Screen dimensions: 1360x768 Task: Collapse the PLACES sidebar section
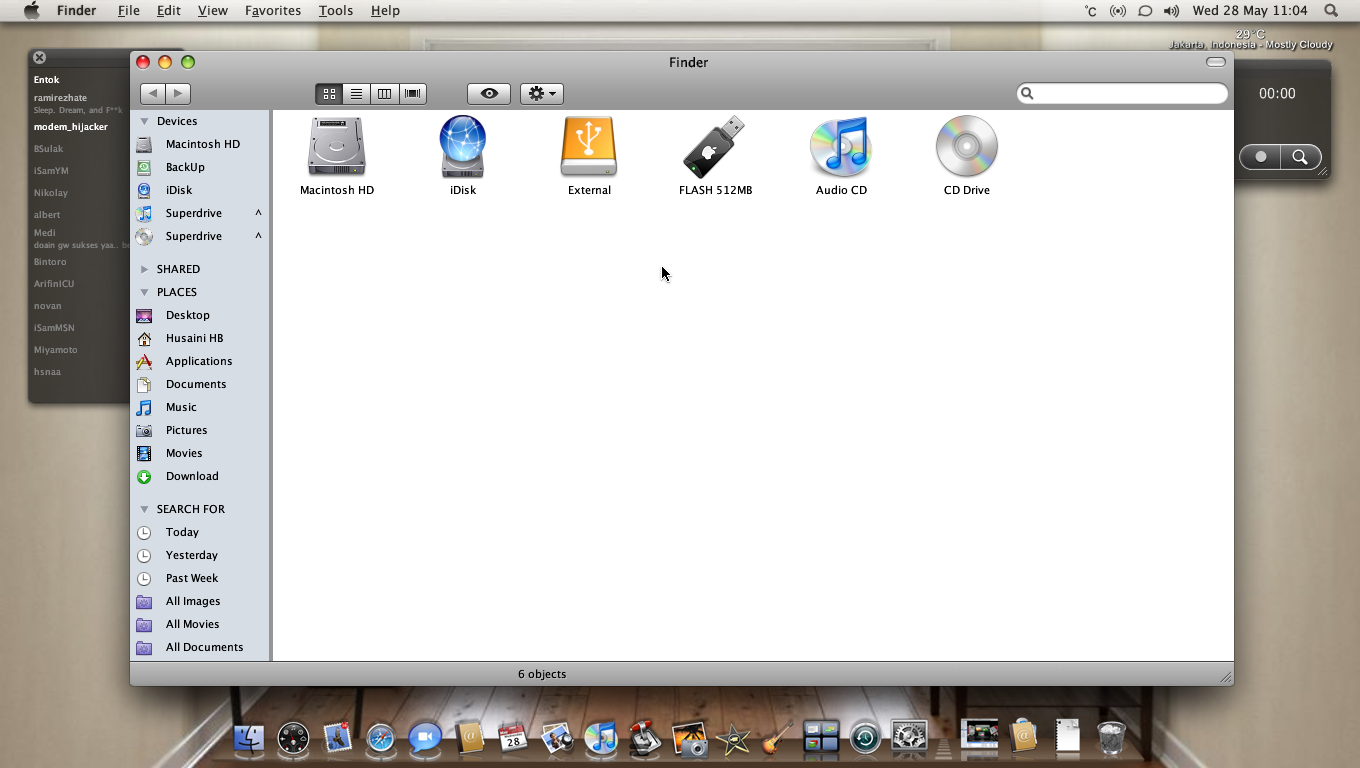(144, 292)
